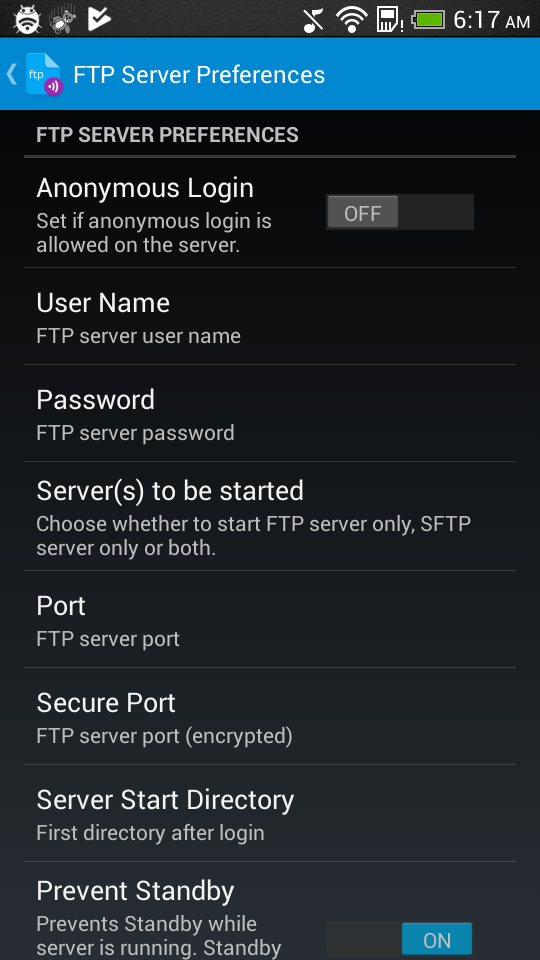This screenshot has width=540, height=960.
Task: Tap the 6:17 AM clock
Action: [492, 20]
